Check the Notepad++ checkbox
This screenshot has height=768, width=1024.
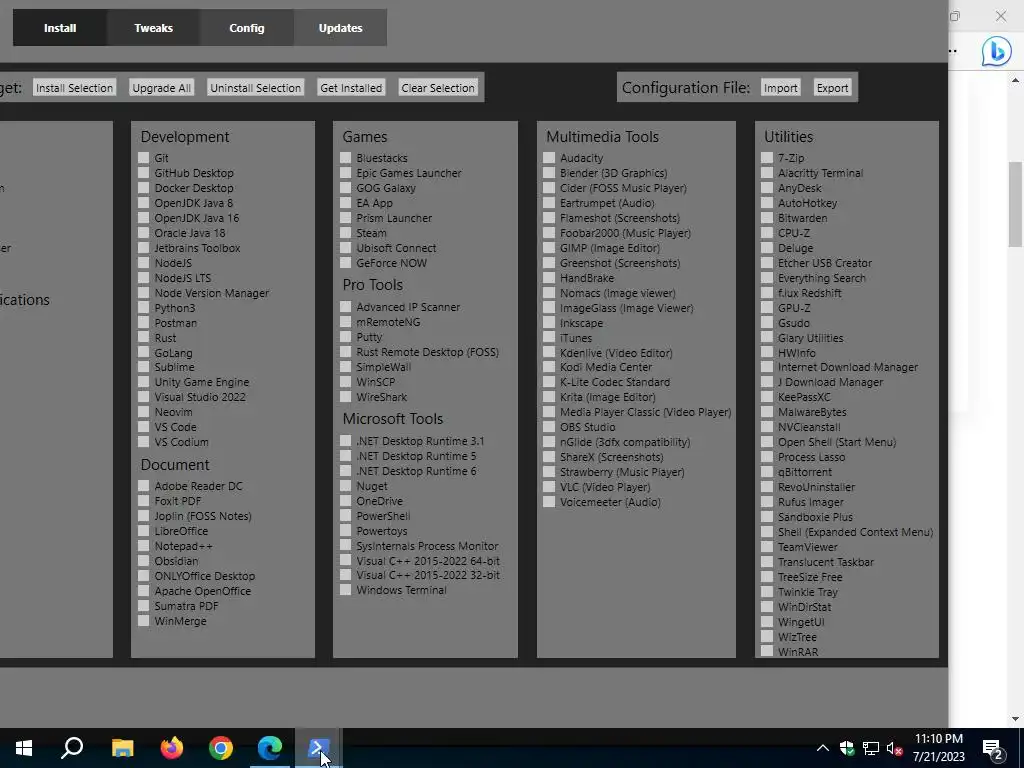coord(144,545)
